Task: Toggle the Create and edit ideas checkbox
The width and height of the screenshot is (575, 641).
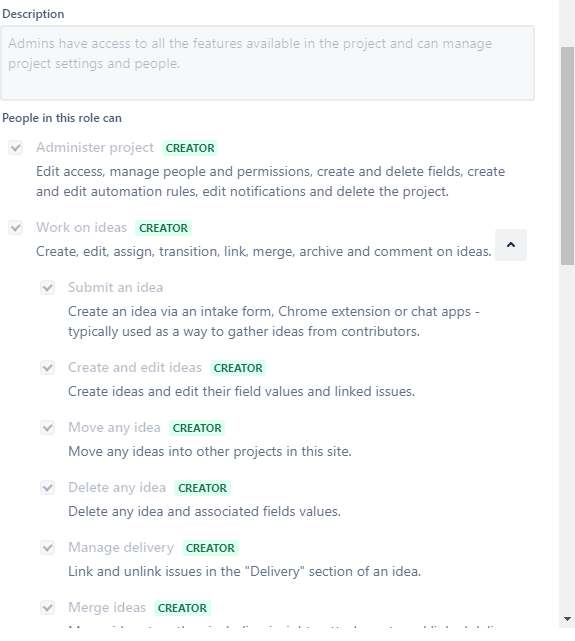Action: 47,368
